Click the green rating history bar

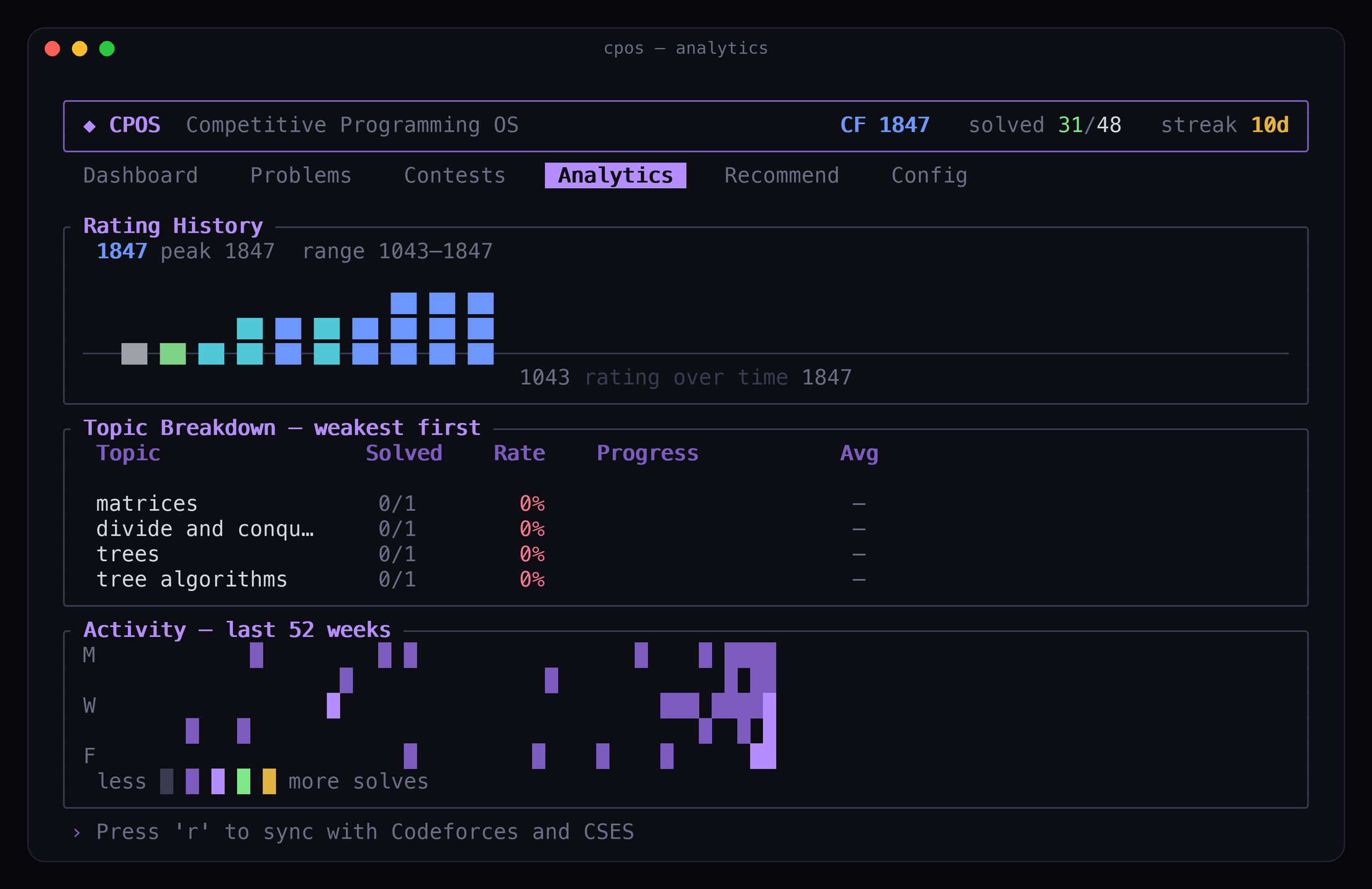coord(173,354)
